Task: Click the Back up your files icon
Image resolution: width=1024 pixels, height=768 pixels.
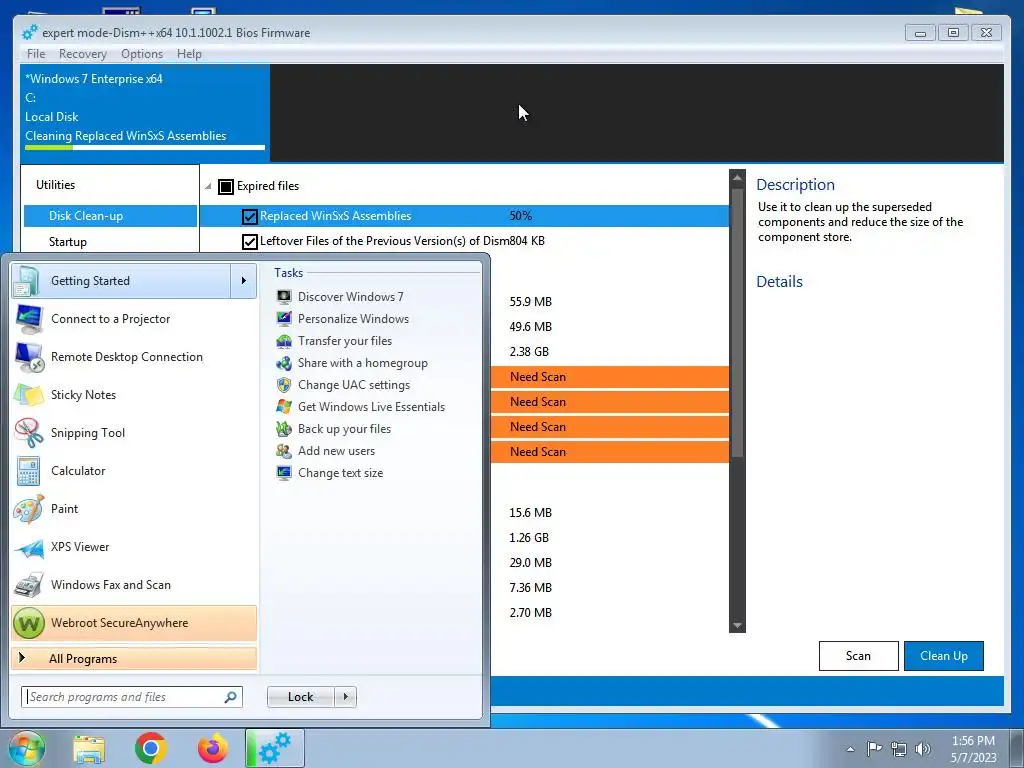Action: click(x=284, y=429)
